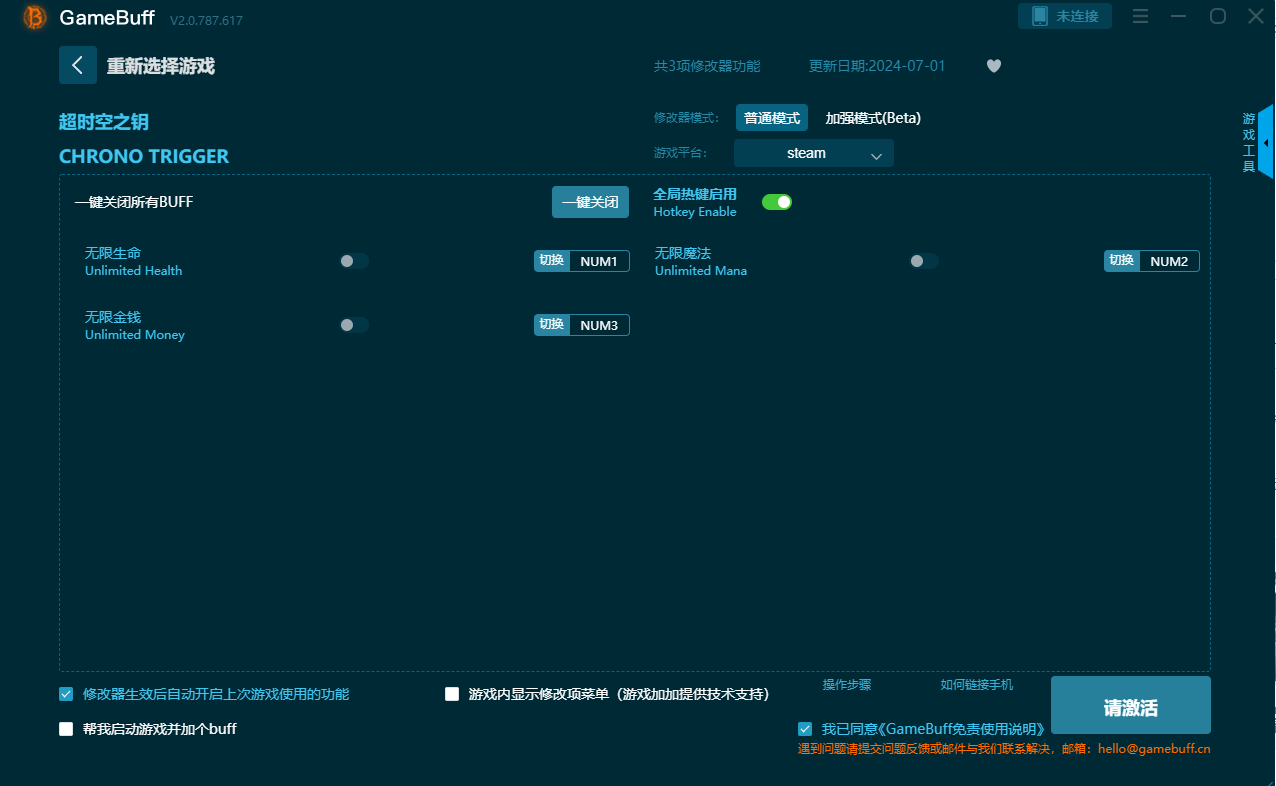
Task: Enable the Unlimited Mana toggle
Action: (923, 261)
